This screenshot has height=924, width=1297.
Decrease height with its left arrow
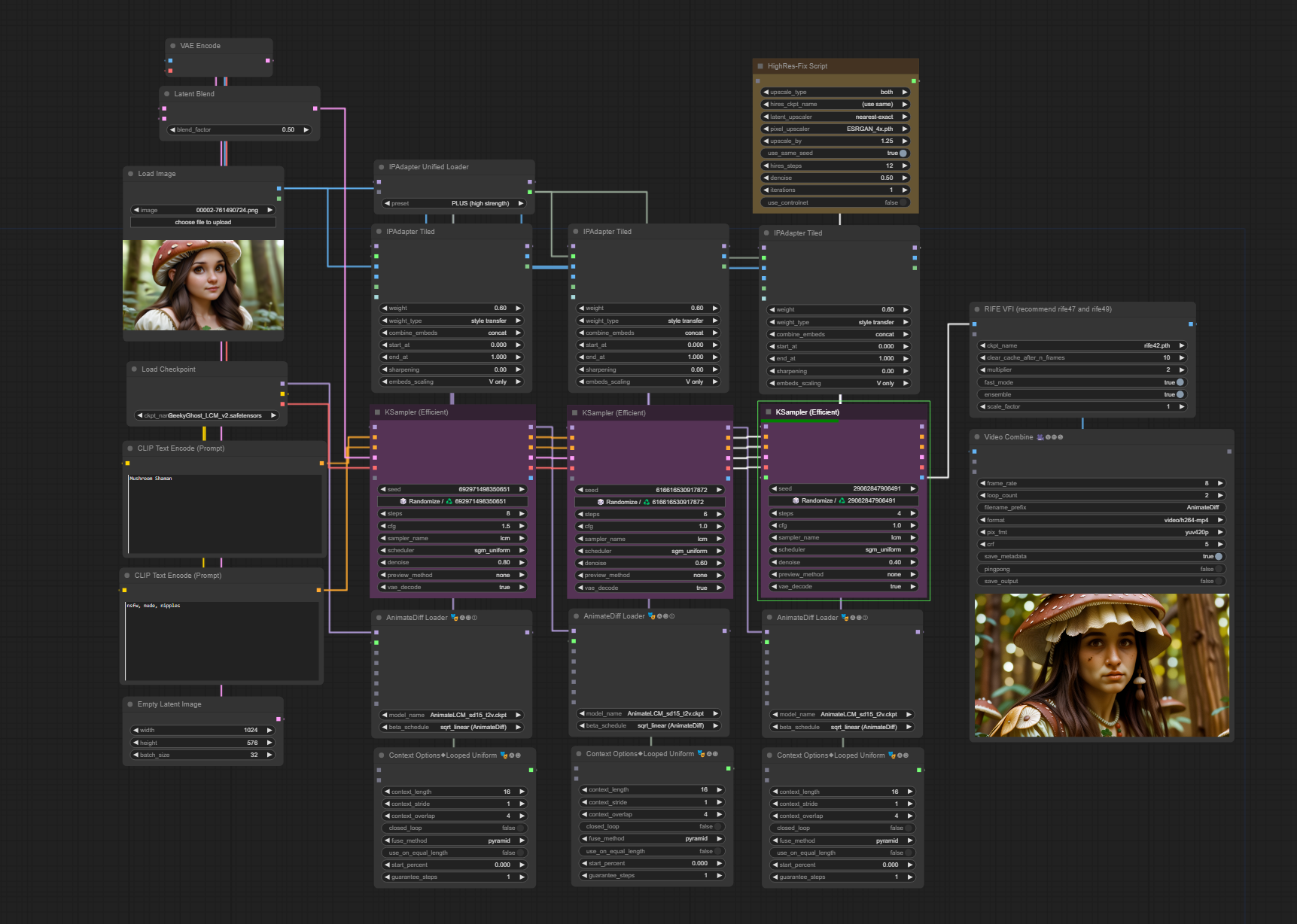click(x=136, y=743)
